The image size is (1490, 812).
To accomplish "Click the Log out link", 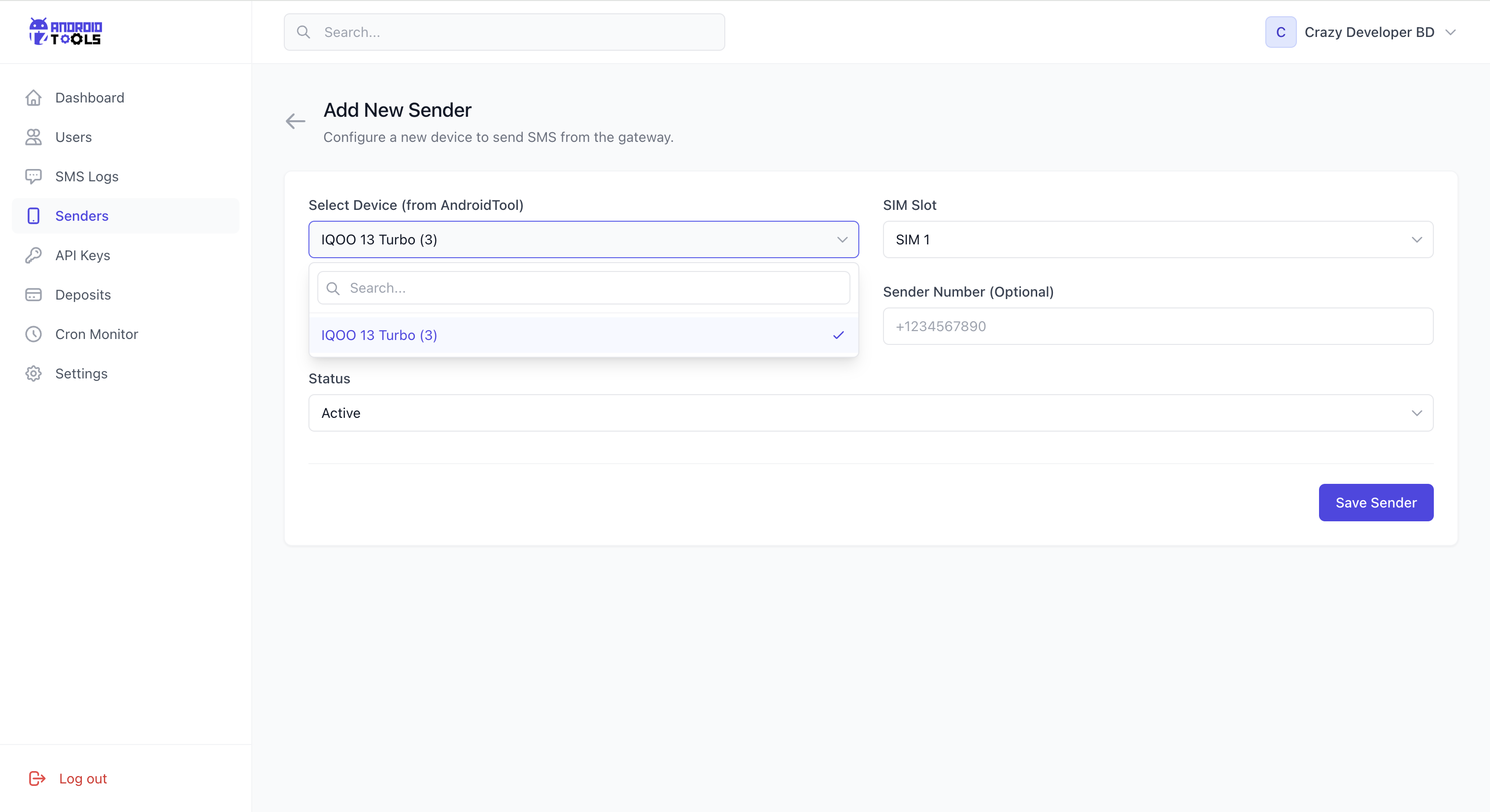I will click(83, 778).
